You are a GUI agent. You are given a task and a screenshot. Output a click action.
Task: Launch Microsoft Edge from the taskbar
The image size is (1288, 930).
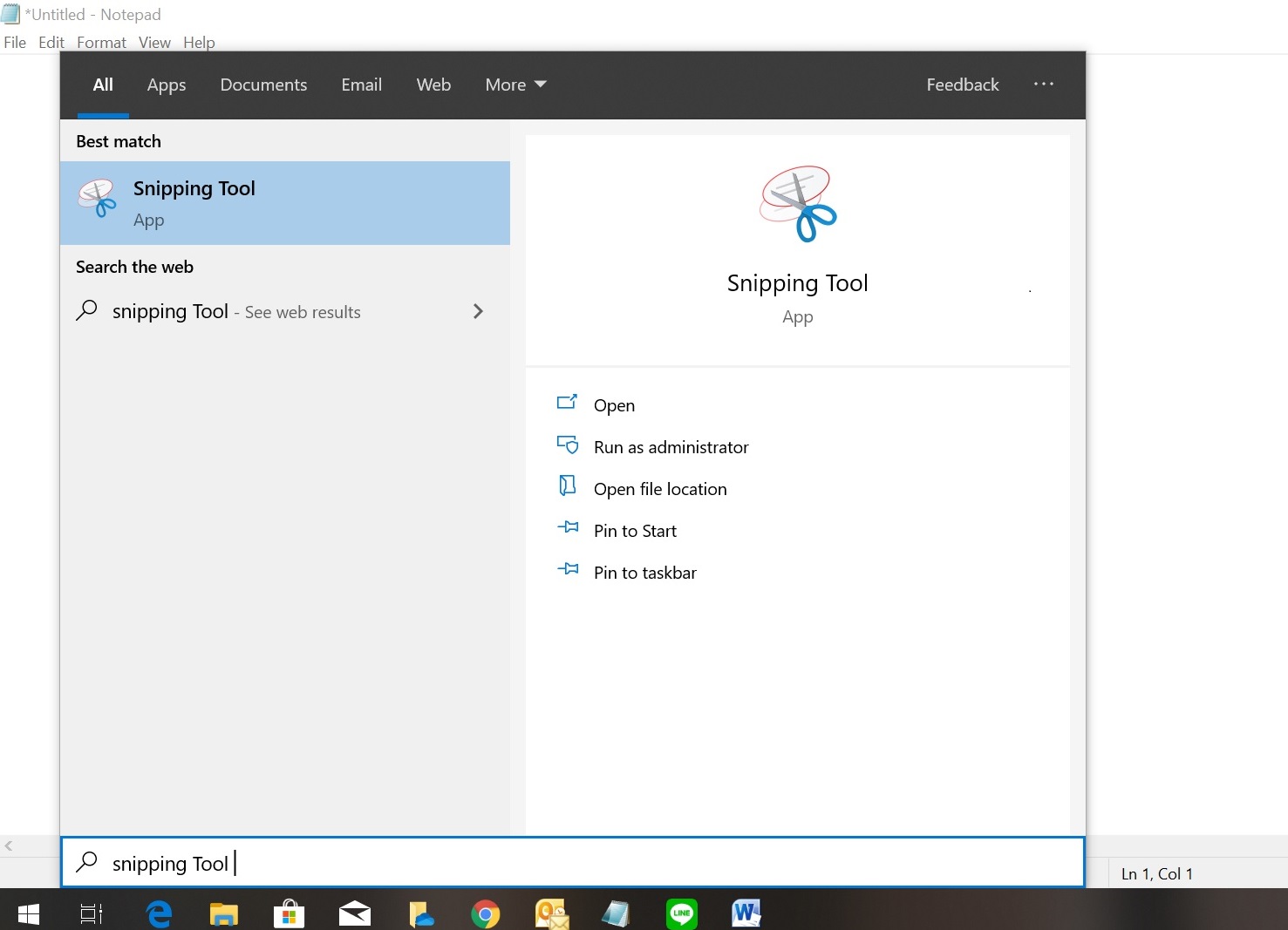tap(159, 913)
